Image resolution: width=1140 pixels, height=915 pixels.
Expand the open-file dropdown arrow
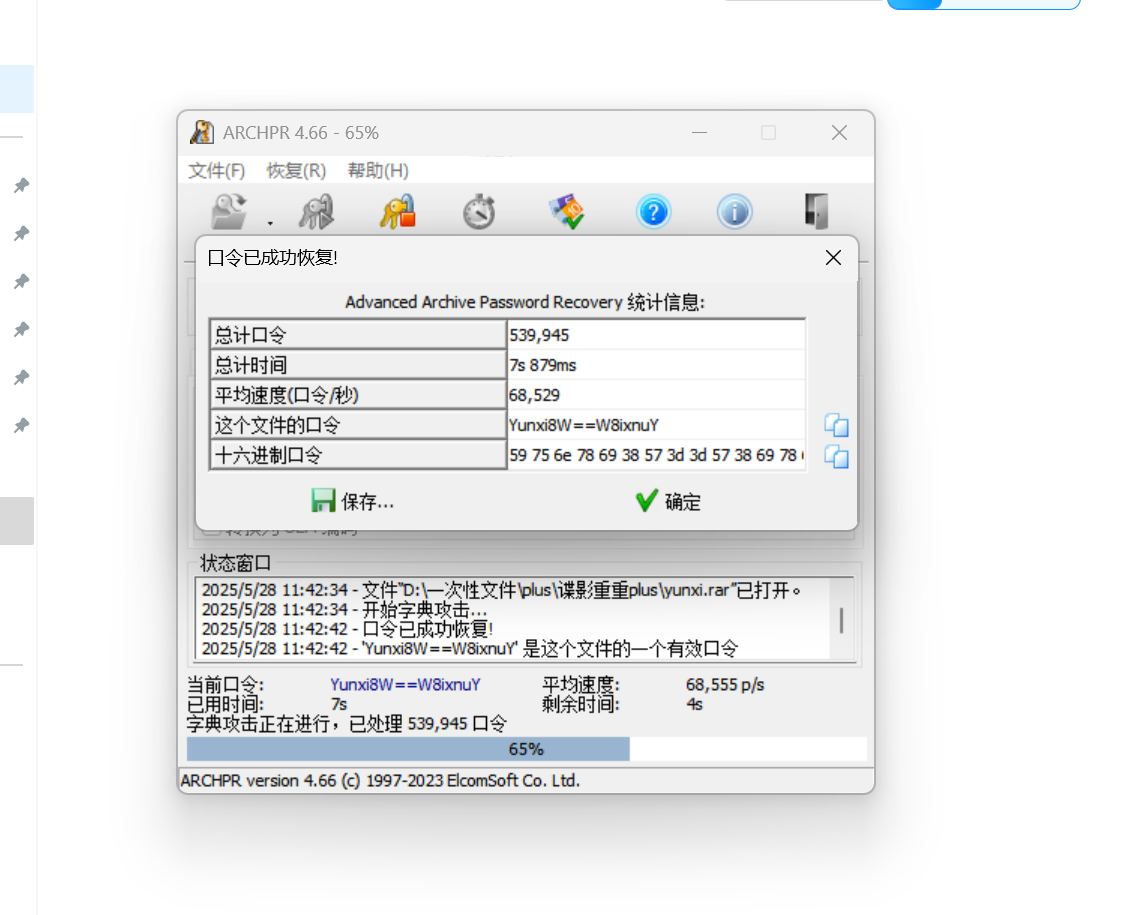[270, 224]
